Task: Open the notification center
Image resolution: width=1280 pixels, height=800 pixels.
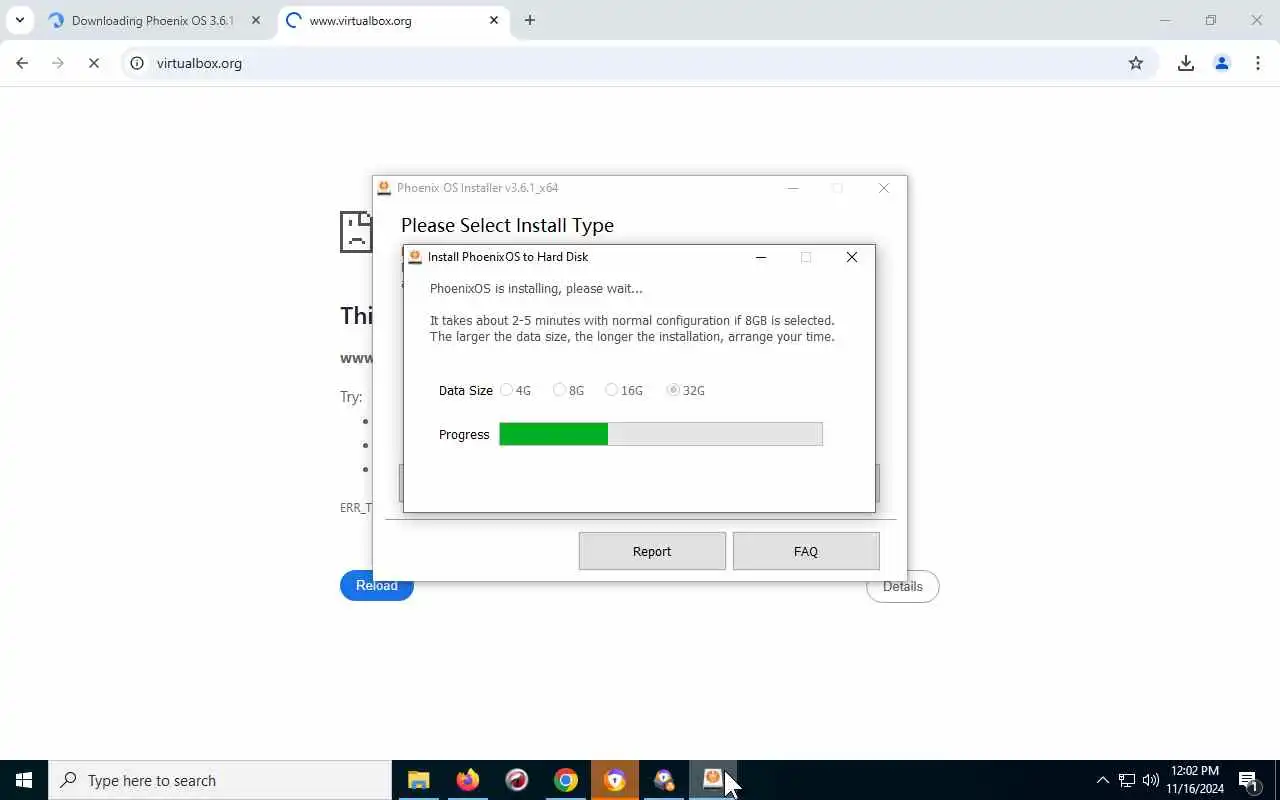Action: (x=1248, y=780)
